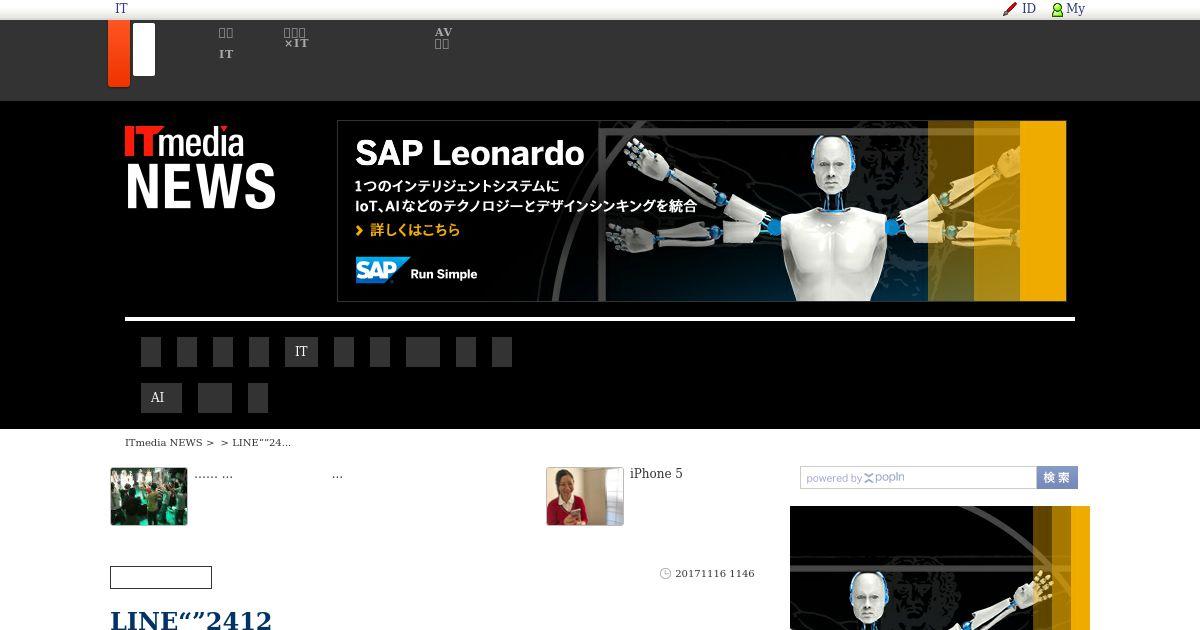The height and width of the screenshot is (630, 1200).
Task: Open the SAP Leonardo banner advertisement
Action: point(702,211)
